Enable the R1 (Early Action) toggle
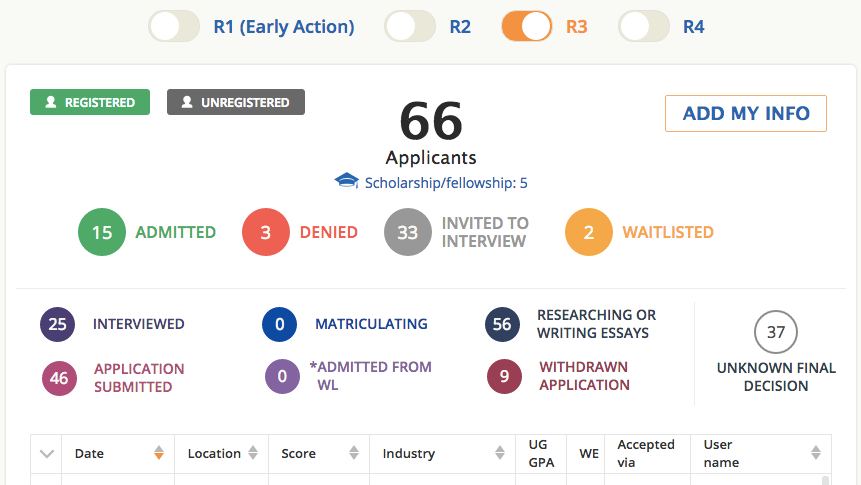 (175, 27)
